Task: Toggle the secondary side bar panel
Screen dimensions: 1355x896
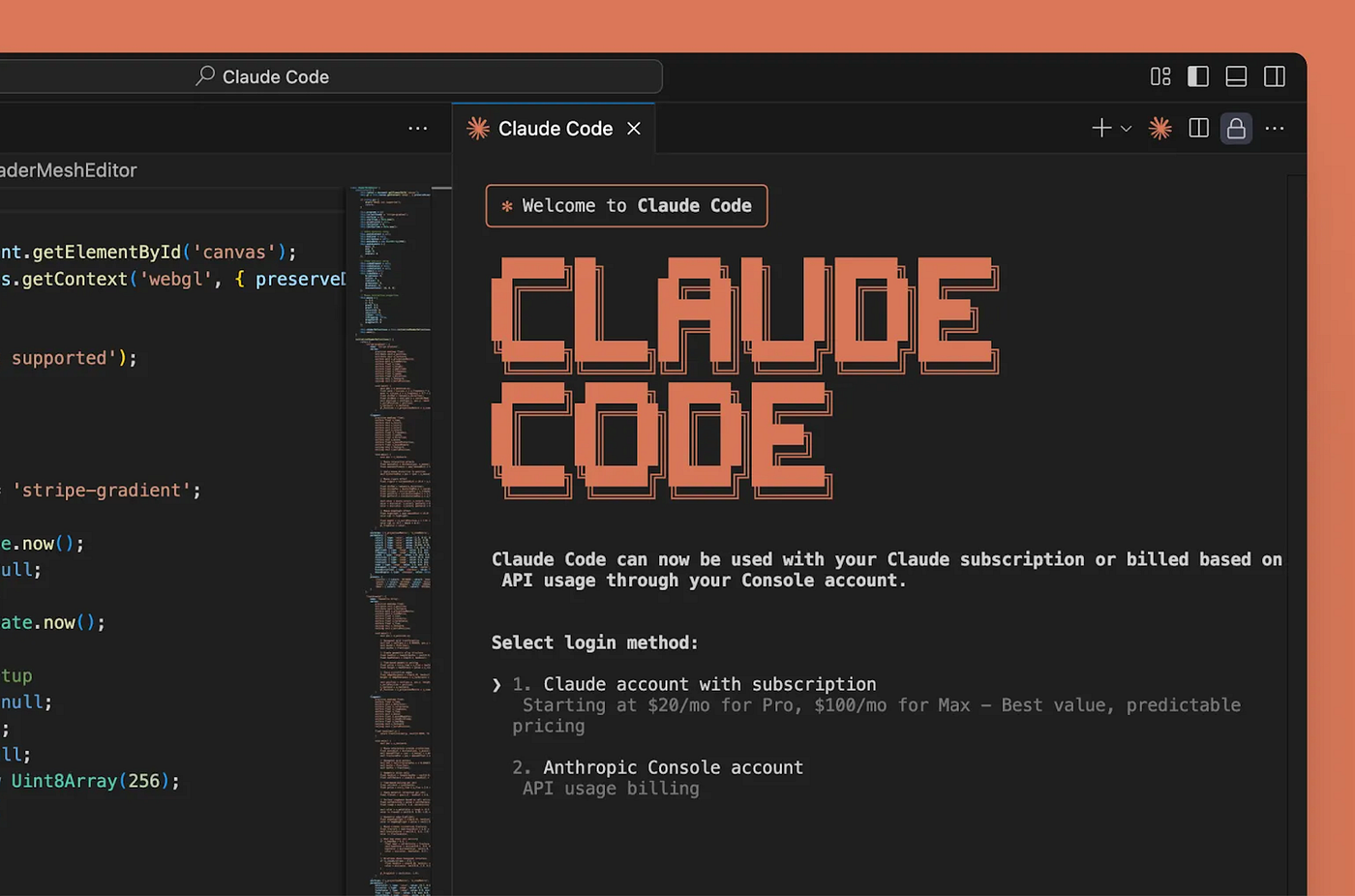Action: 1275,76
